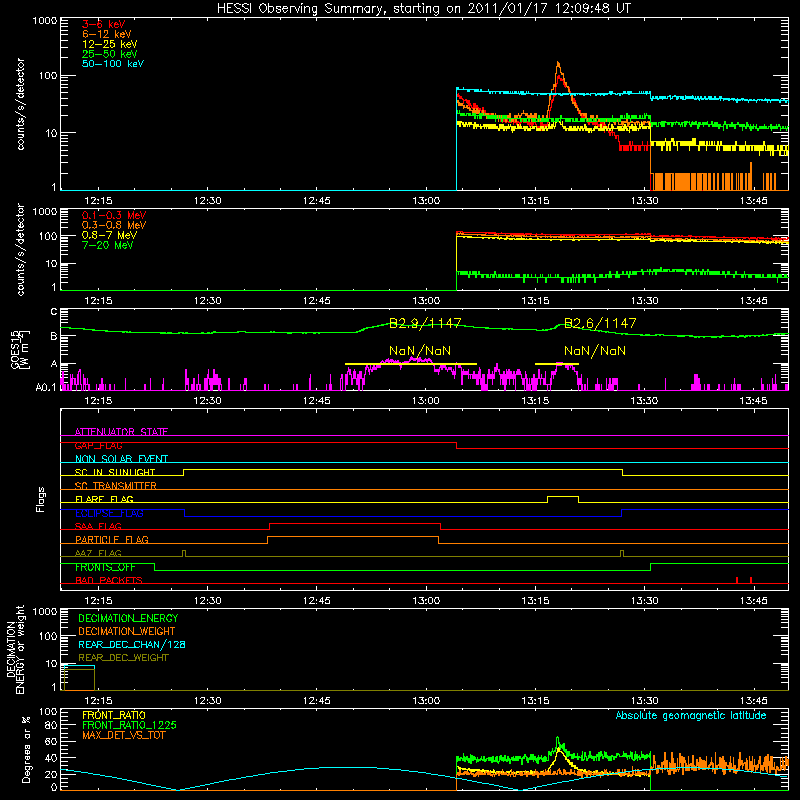Viewport: 800px width, 800px height.
Task: Select the SC_TRANSMITTER flag label
Action: coord(116,486)
